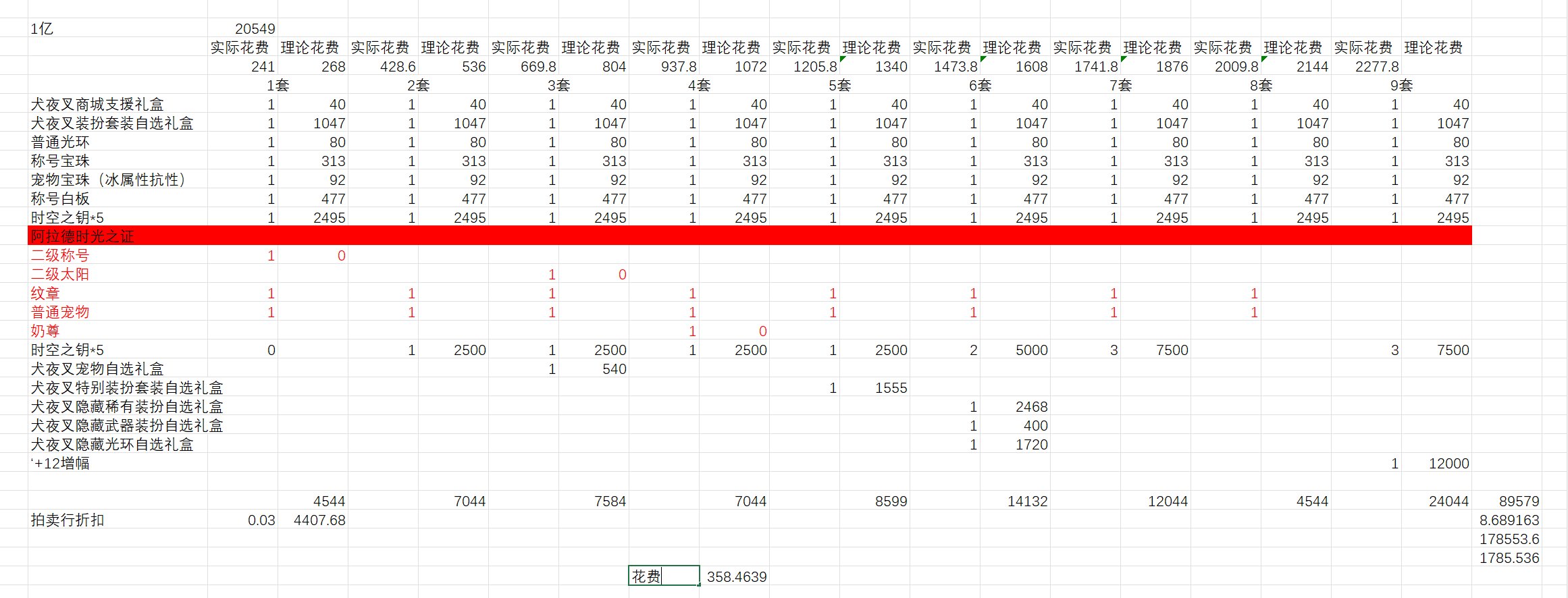The image size is (1568, 598).
Task: Select the red 普通宠物 label
Action: [x=117, y=312]
